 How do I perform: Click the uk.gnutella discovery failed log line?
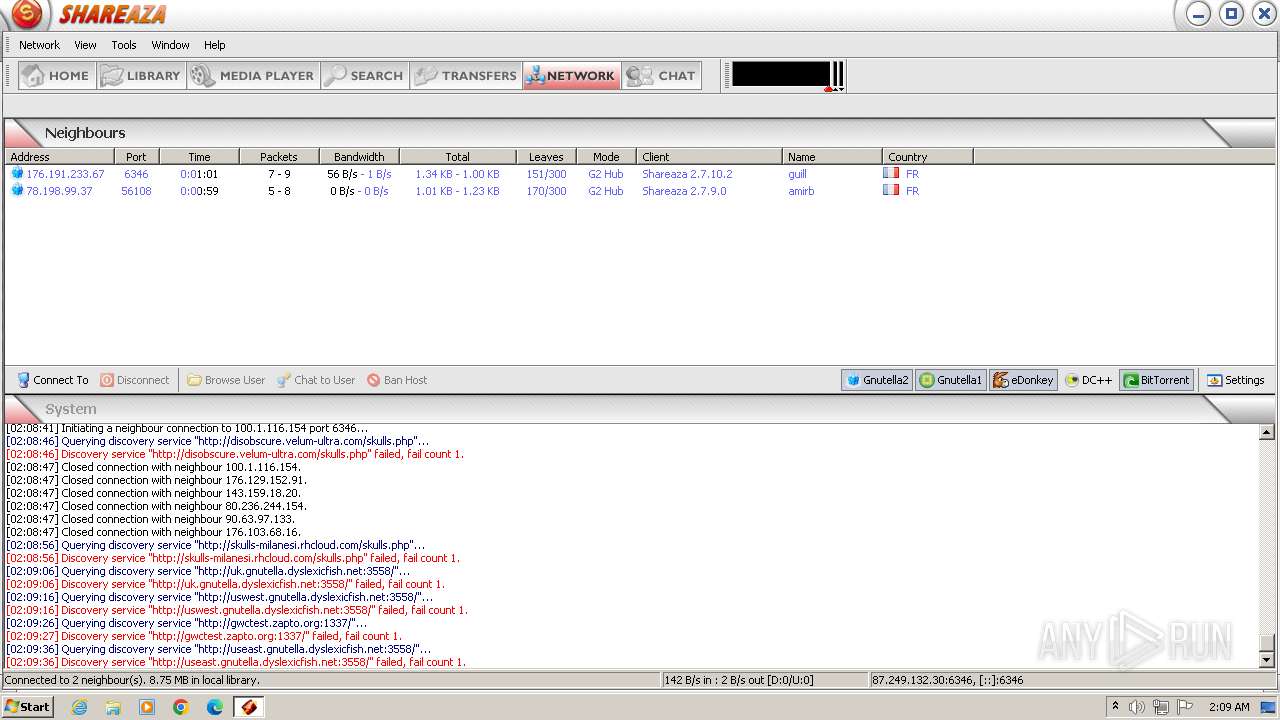(x=225, y=584)
